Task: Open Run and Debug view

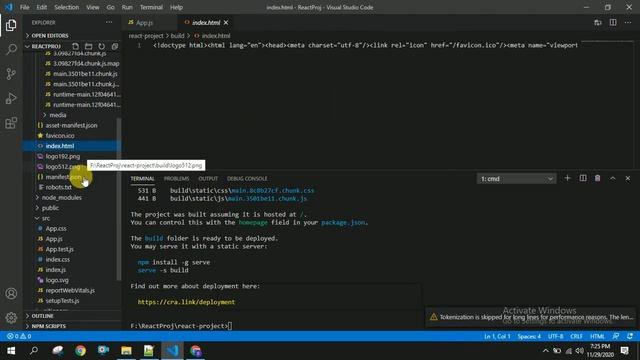Action: click(x=11, y=98)
